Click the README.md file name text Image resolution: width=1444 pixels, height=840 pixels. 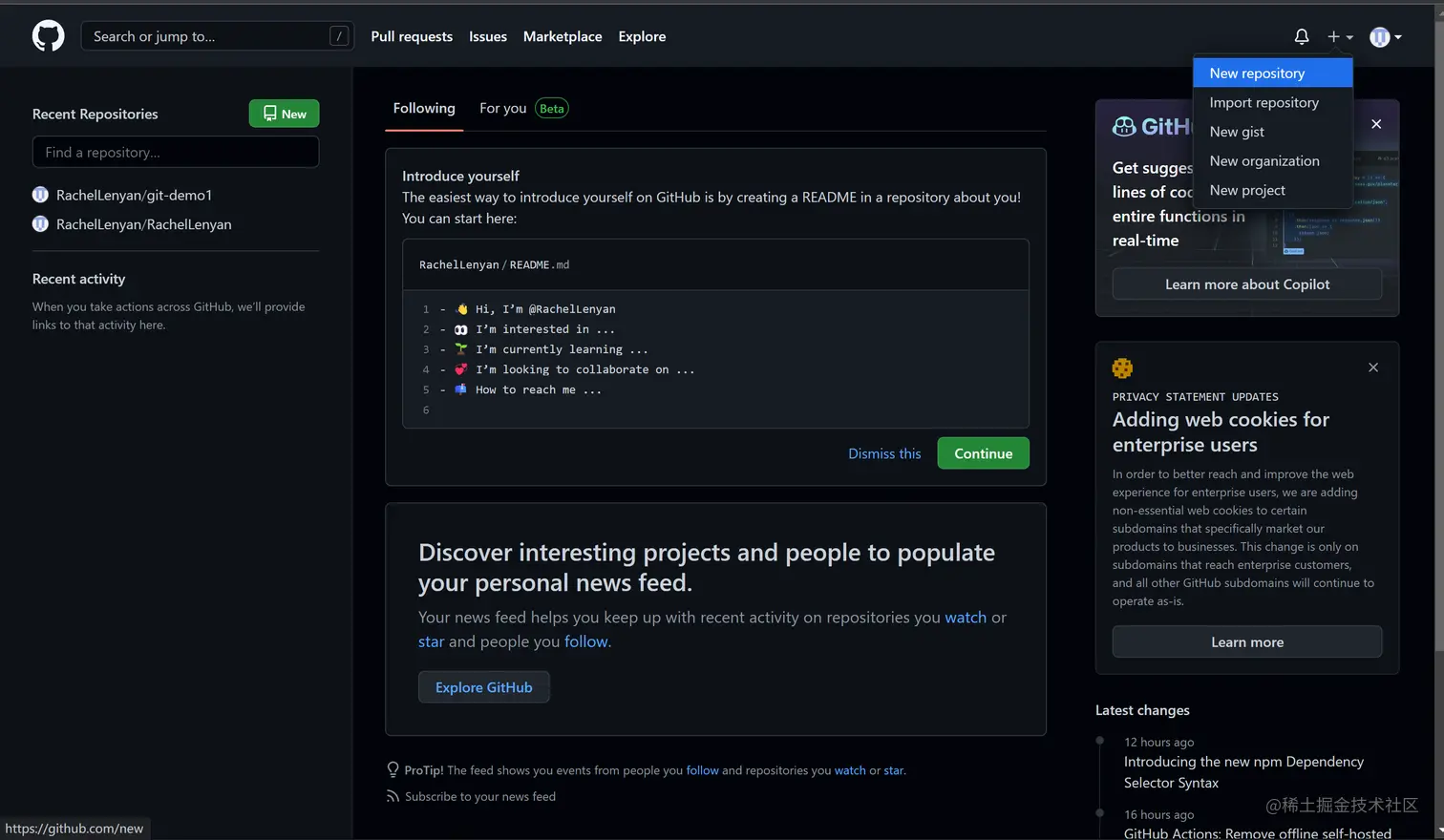tap(540, 264)
